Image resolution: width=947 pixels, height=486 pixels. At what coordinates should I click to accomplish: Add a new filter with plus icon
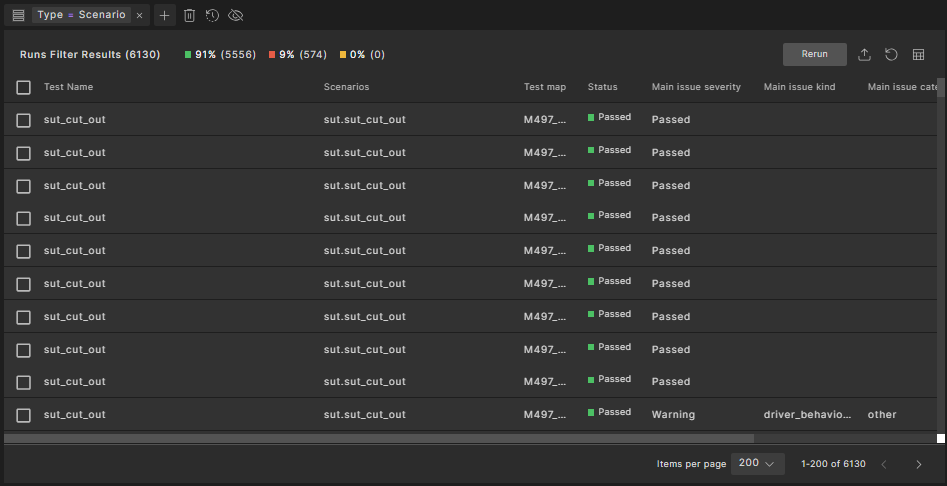click(x=165, y=15)
